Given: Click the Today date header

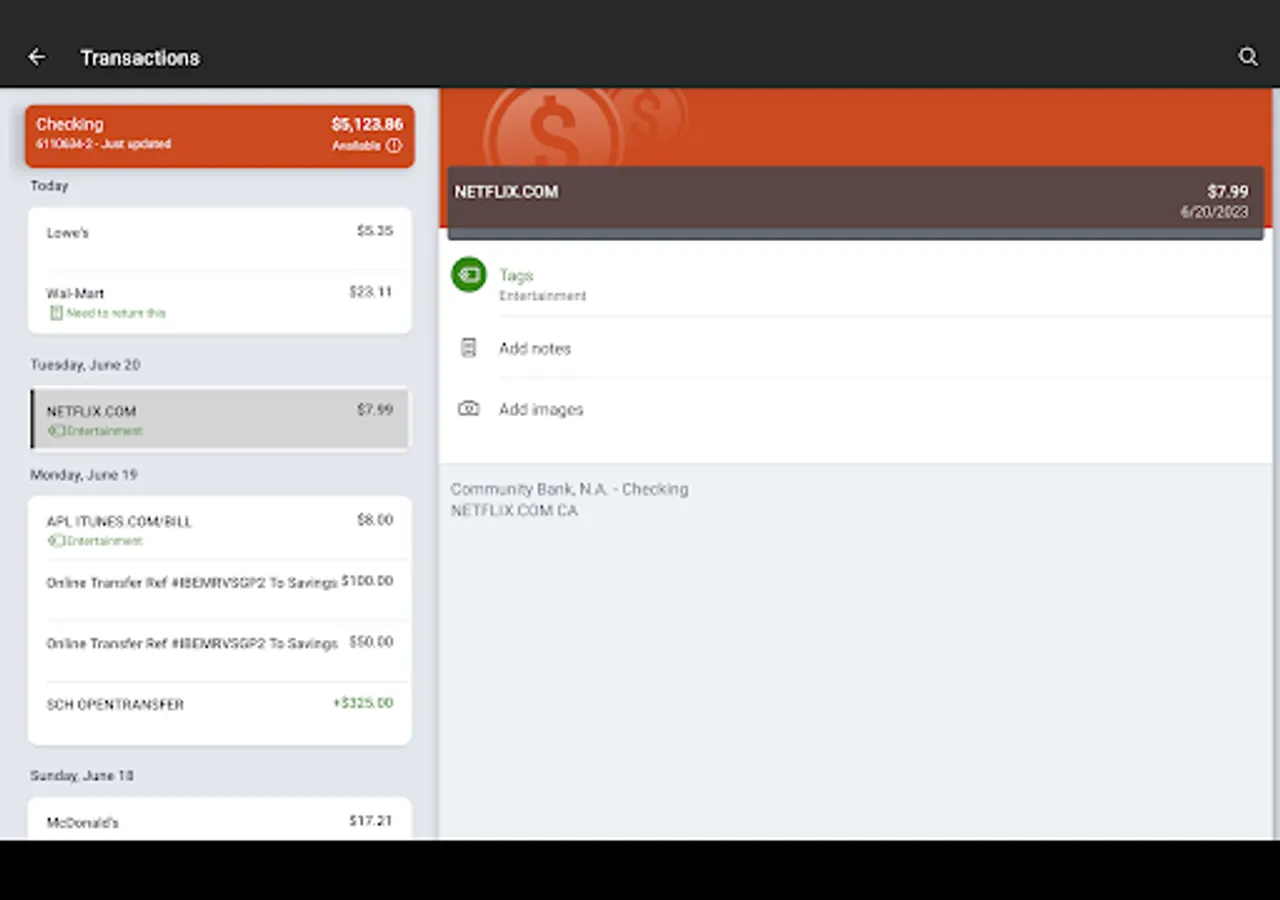Looking at the screenshot, I should pos(49,186).
